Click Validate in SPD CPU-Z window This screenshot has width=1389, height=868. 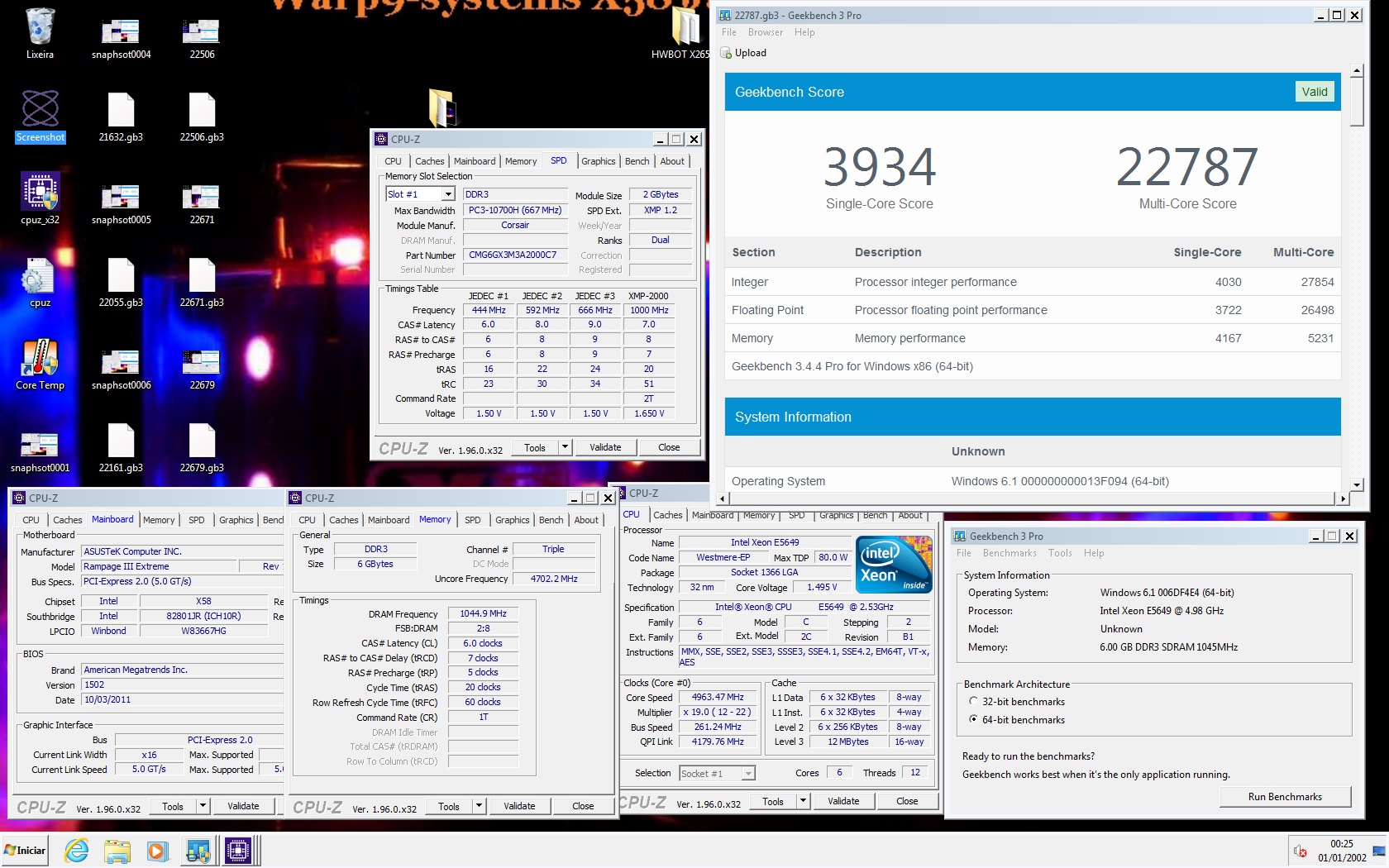coord(605,447)
